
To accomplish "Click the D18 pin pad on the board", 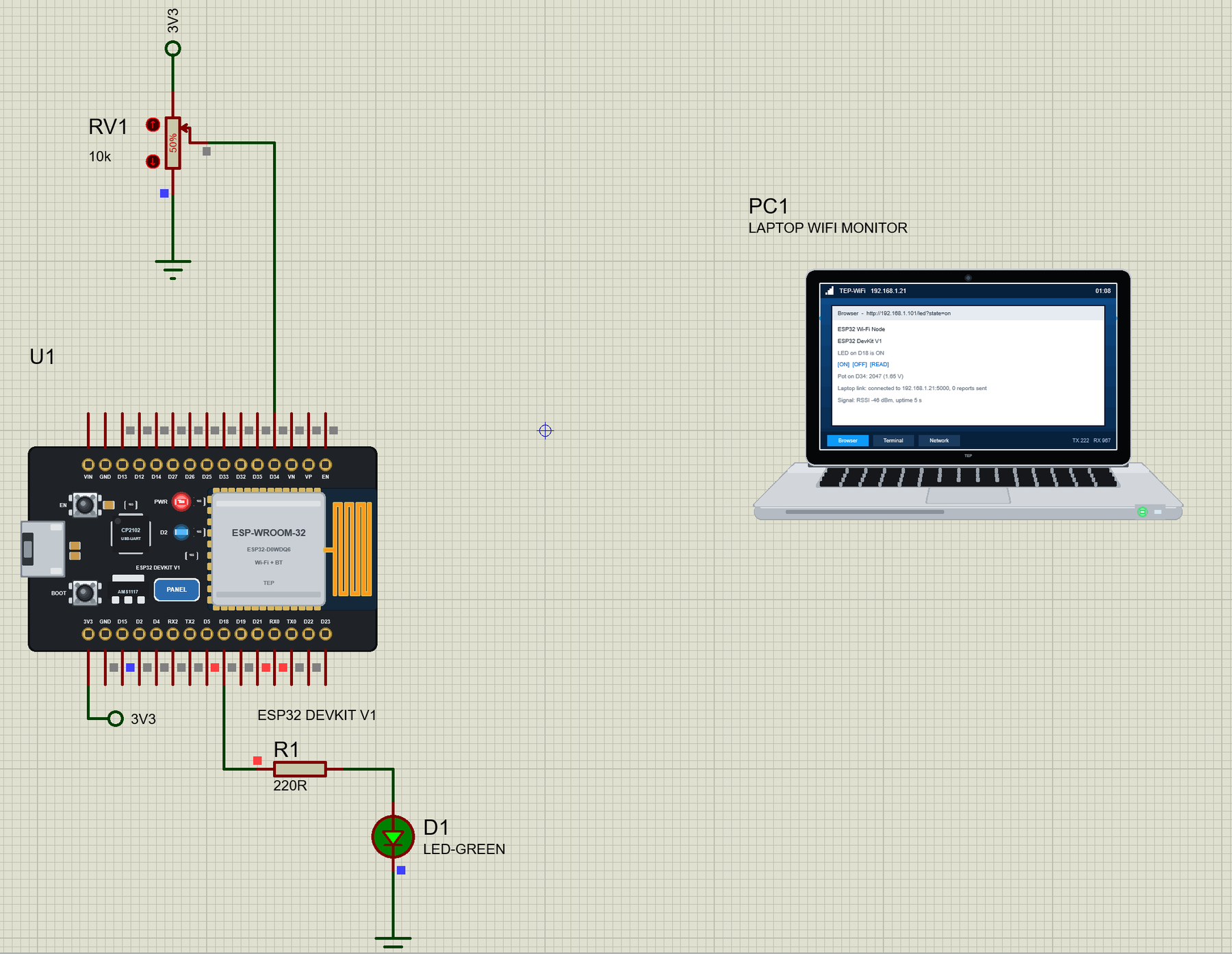I will coord(224,634).
